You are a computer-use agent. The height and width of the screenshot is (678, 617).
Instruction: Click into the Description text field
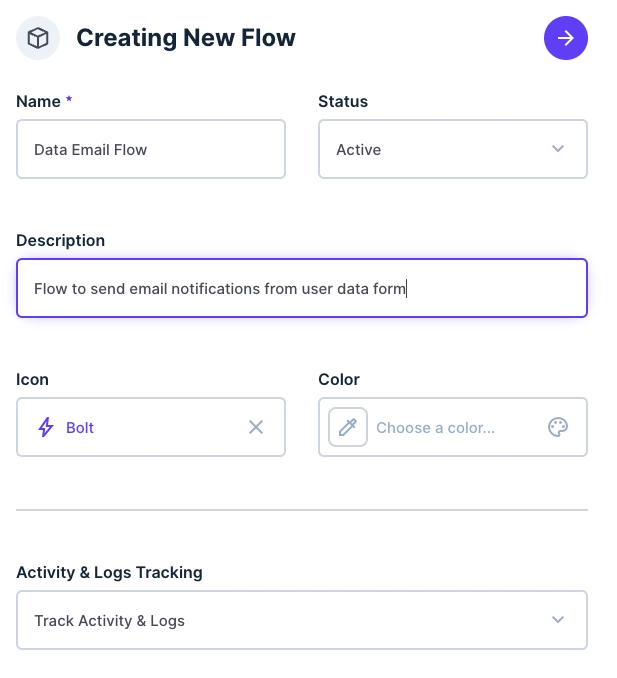pos(301,288)
